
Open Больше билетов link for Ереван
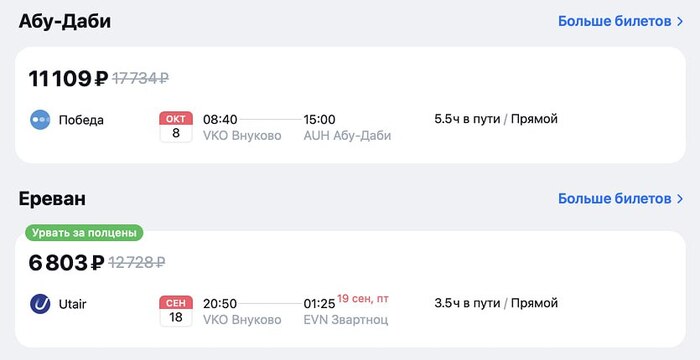614,198
